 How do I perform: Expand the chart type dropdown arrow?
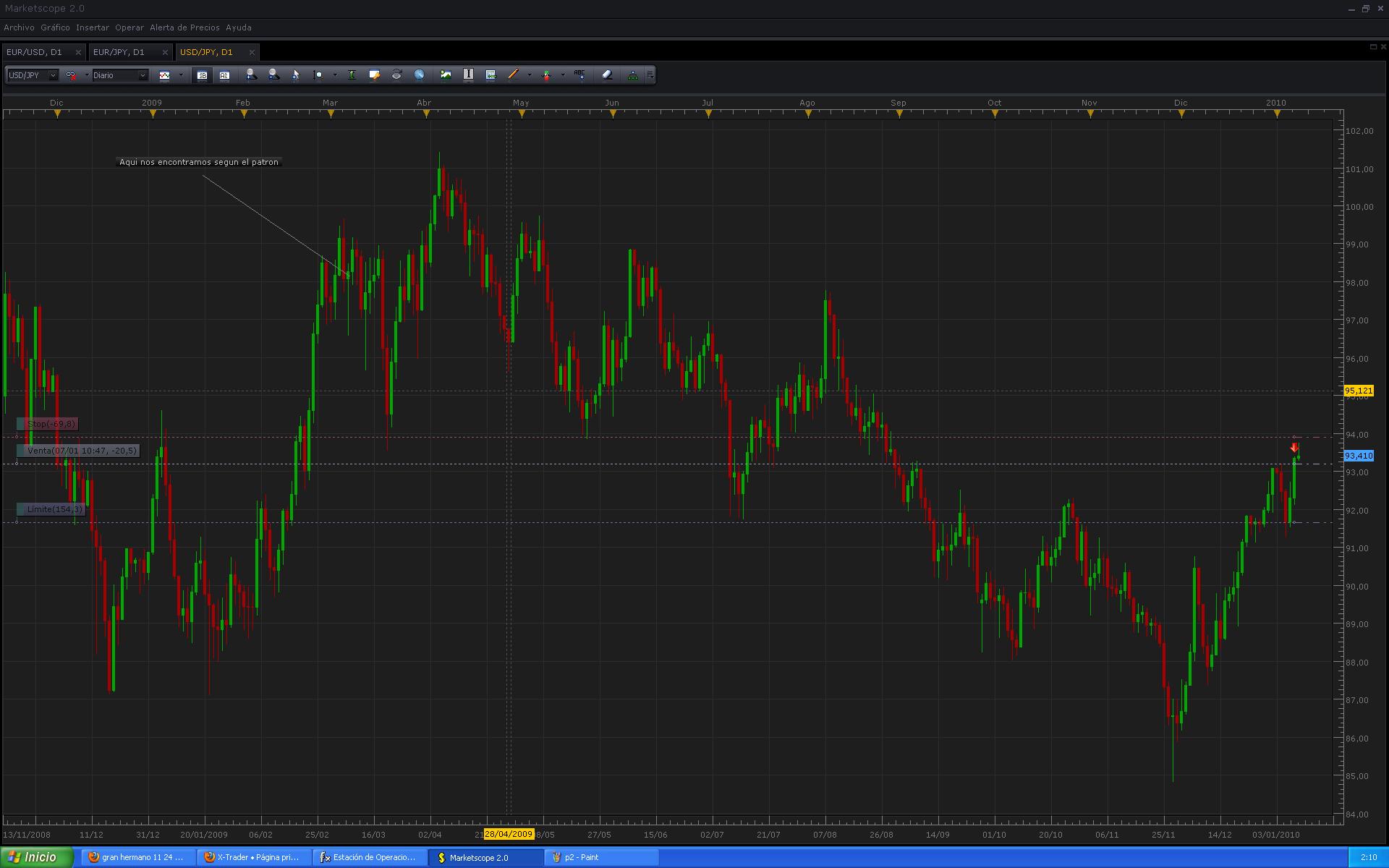181,75
